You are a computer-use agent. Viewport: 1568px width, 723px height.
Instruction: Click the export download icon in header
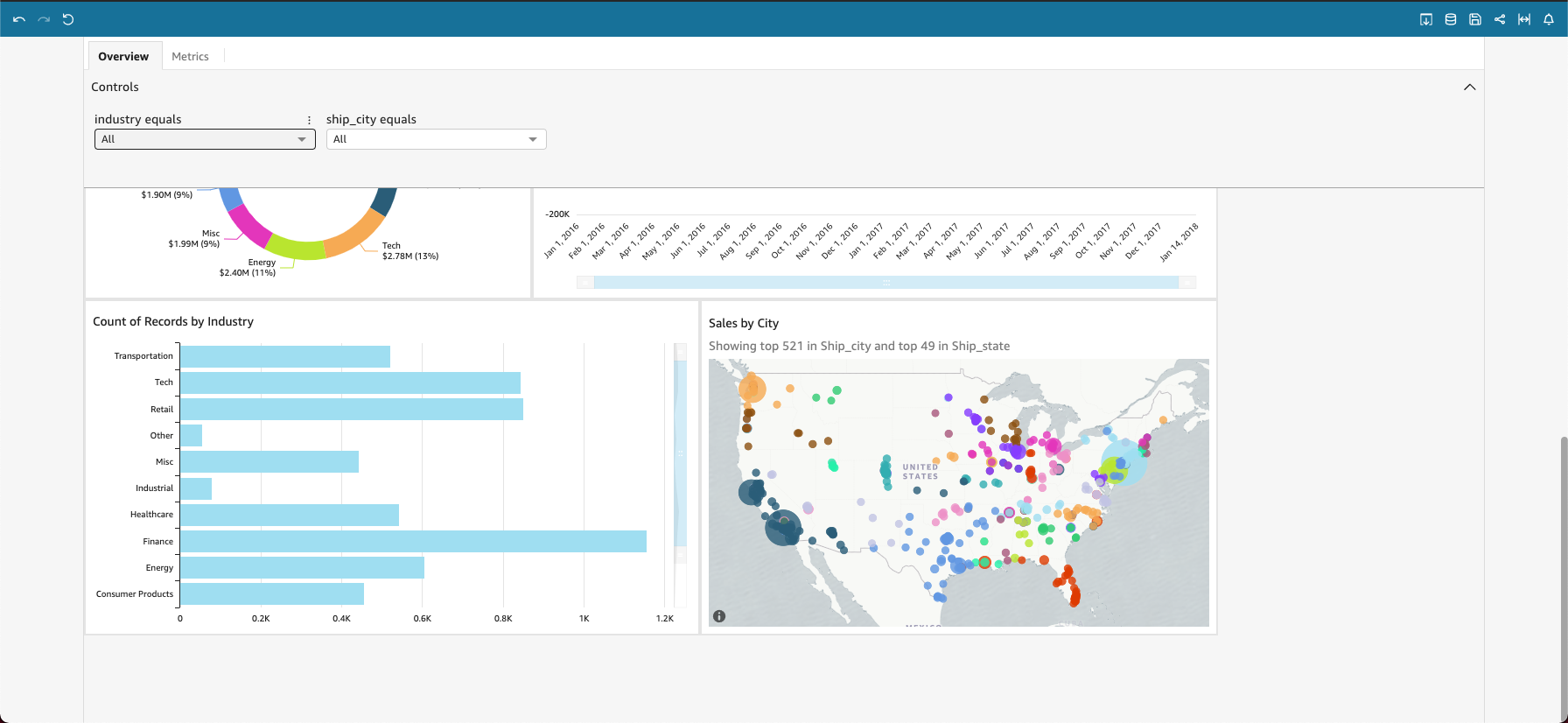pyautogui.click(x=1425, y=19)
